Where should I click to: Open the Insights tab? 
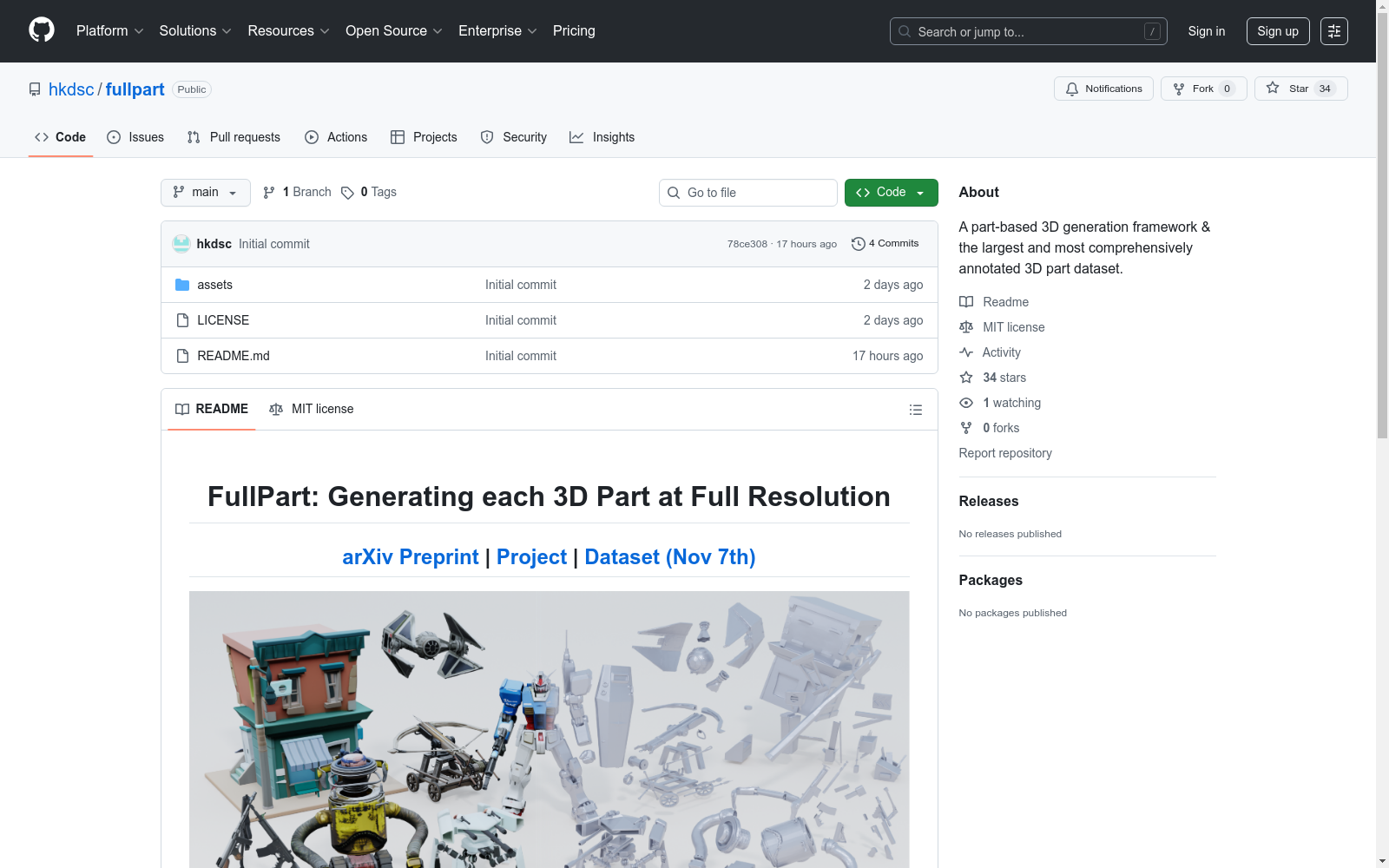tap(602, 137)
